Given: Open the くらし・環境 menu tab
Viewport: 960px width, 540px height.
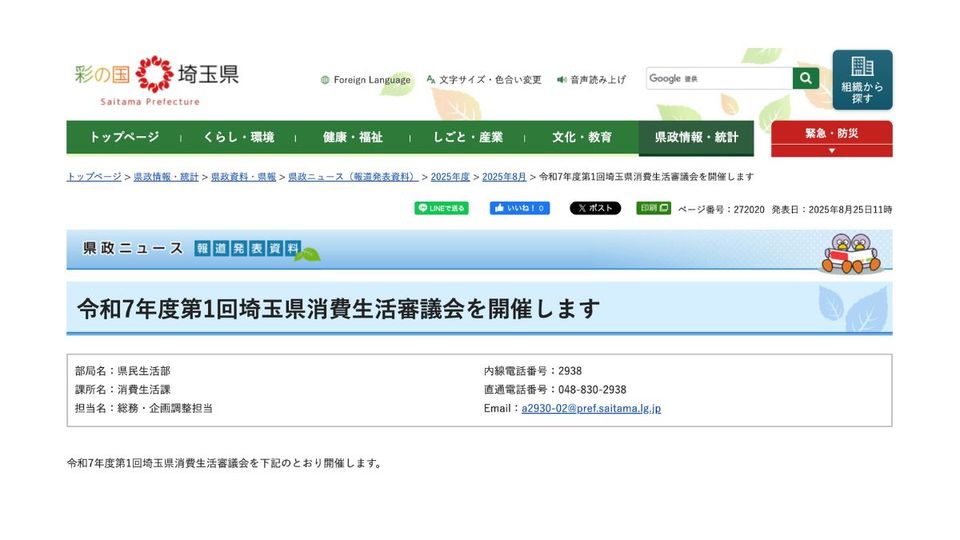Looking at the screenshot, I should 238,138.
